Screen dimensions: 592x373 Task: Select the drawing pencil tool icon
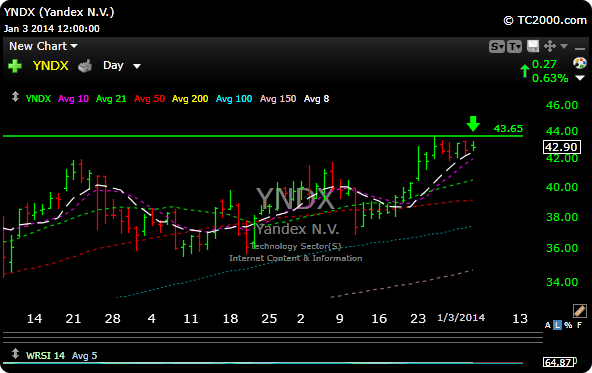click(579, 311)
